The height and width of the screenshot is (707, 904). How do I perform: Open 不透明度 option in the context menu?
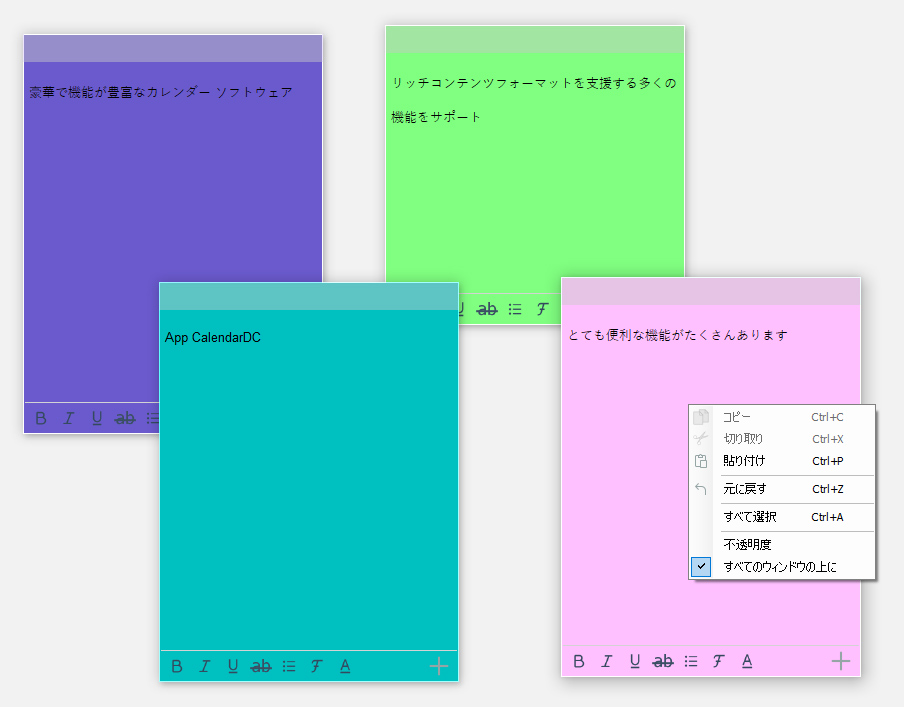click(782, 544)
